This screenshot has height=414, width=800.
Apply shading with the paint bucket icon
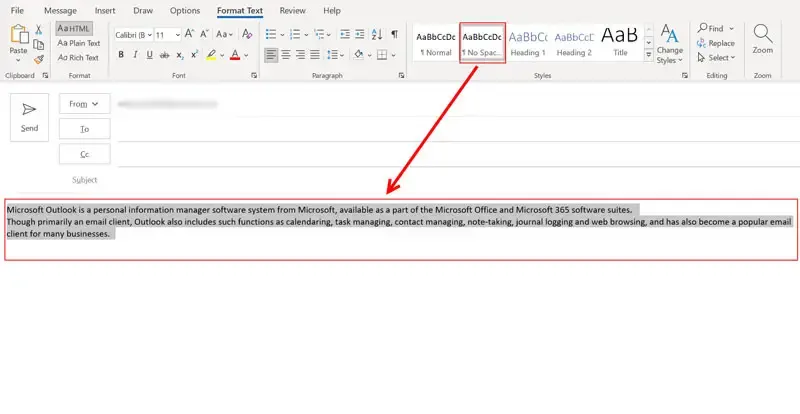click(x=359, y=54)
